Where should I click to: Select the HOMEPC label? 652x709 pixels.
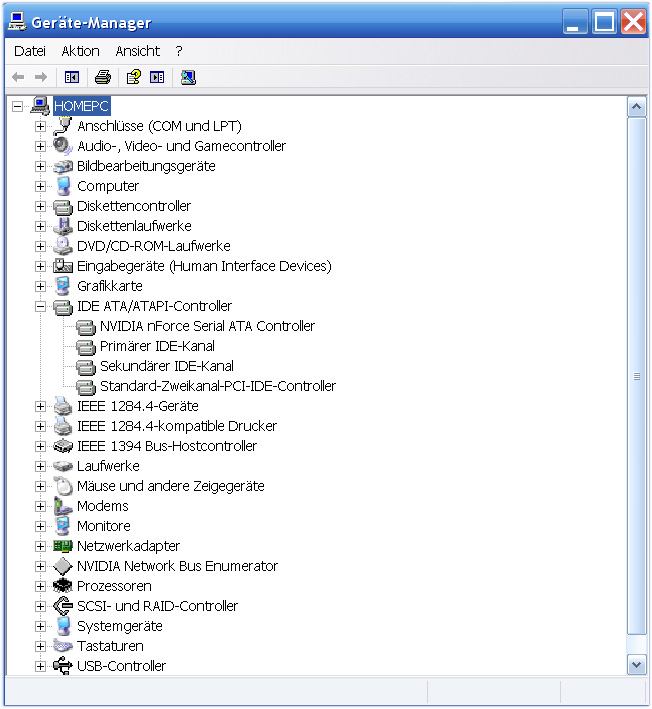pyautogui.click(x=81, y=106)
